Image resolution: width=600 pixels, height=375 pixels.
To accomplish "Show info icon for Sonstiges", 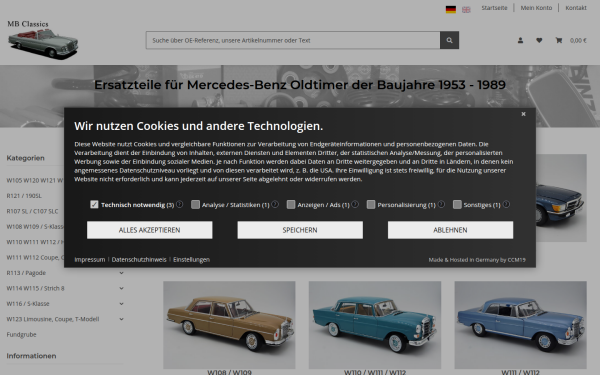I will click(506, 204).
